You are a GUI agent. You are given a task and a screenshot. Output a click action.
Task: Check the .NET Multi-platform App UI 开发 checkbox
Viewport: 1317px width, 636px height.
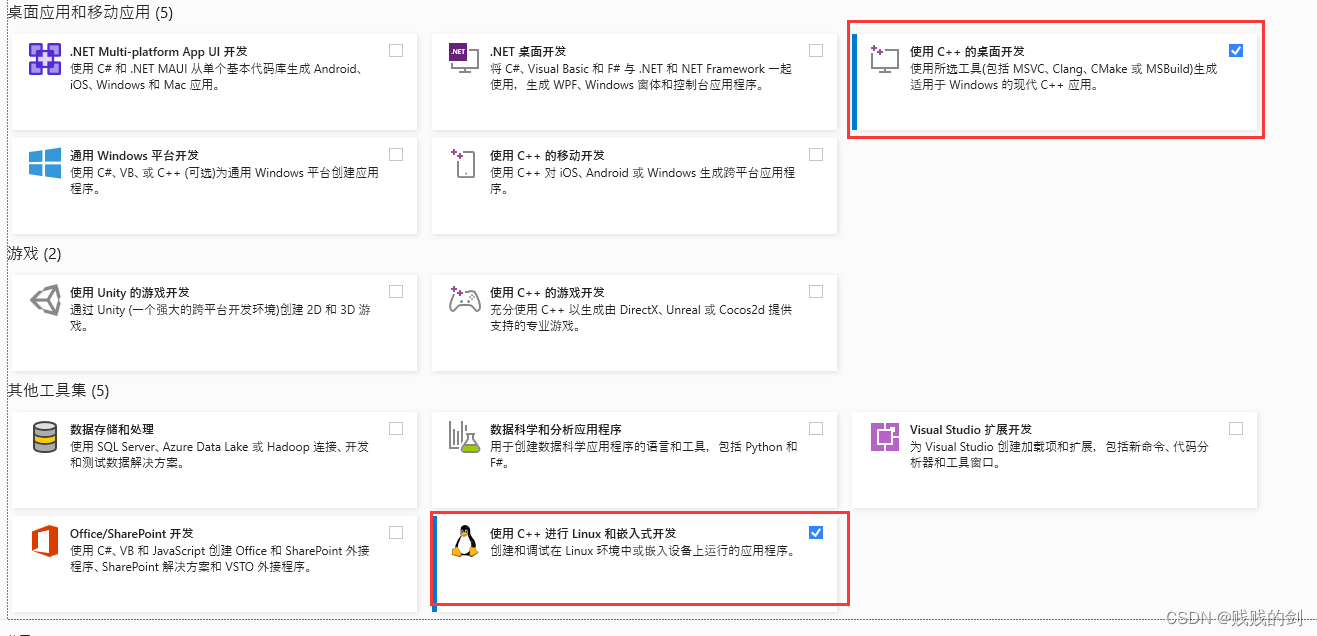click(x=396, y=51)
